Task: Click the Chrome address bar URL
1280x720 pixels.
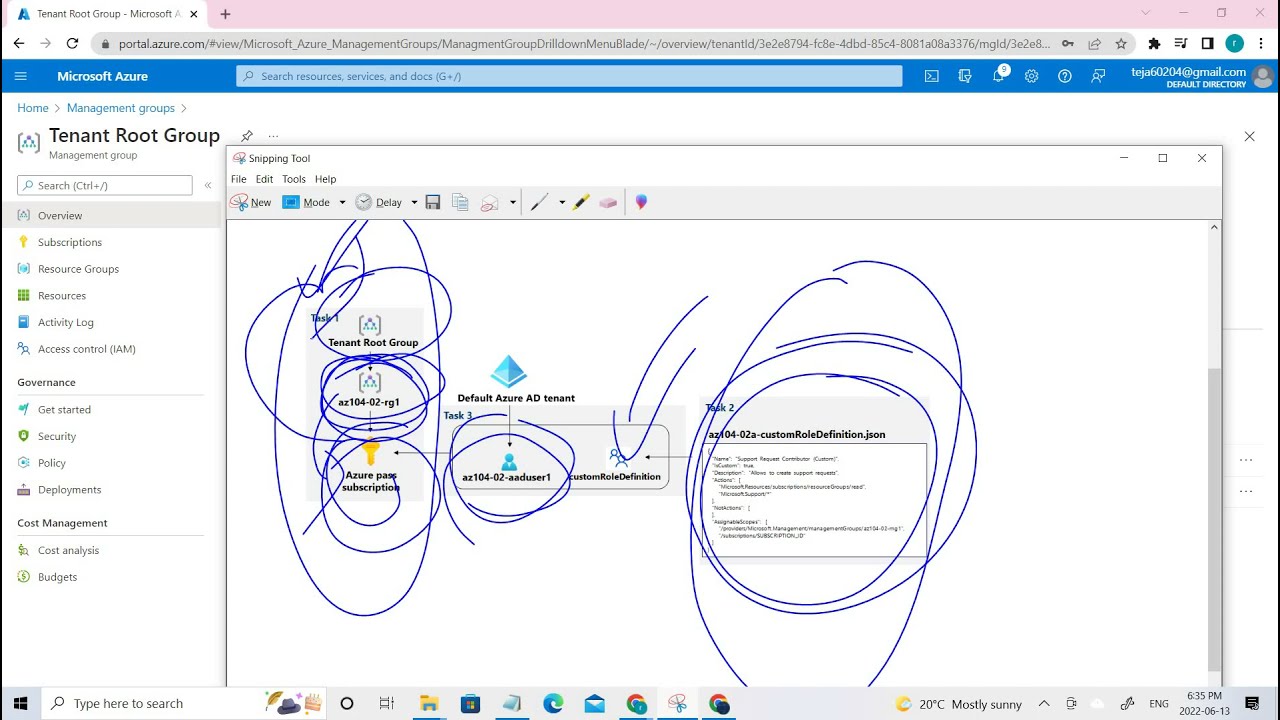Action: (585, 44)
